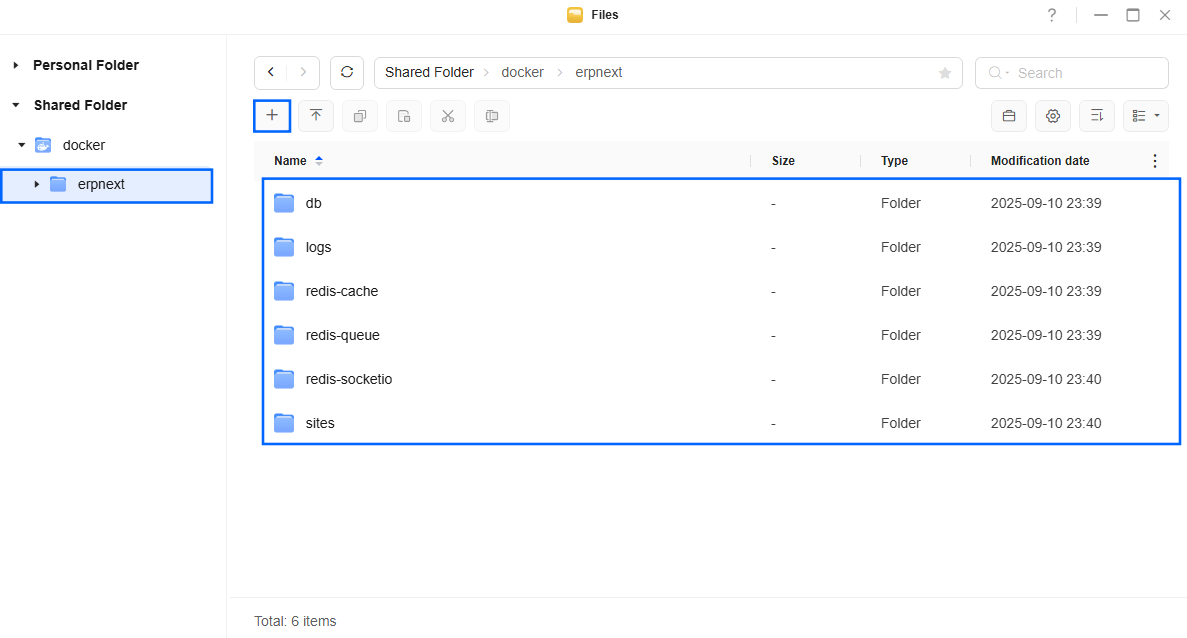
Task: Select the redis-queue folder name
Action: pos(342,335)
